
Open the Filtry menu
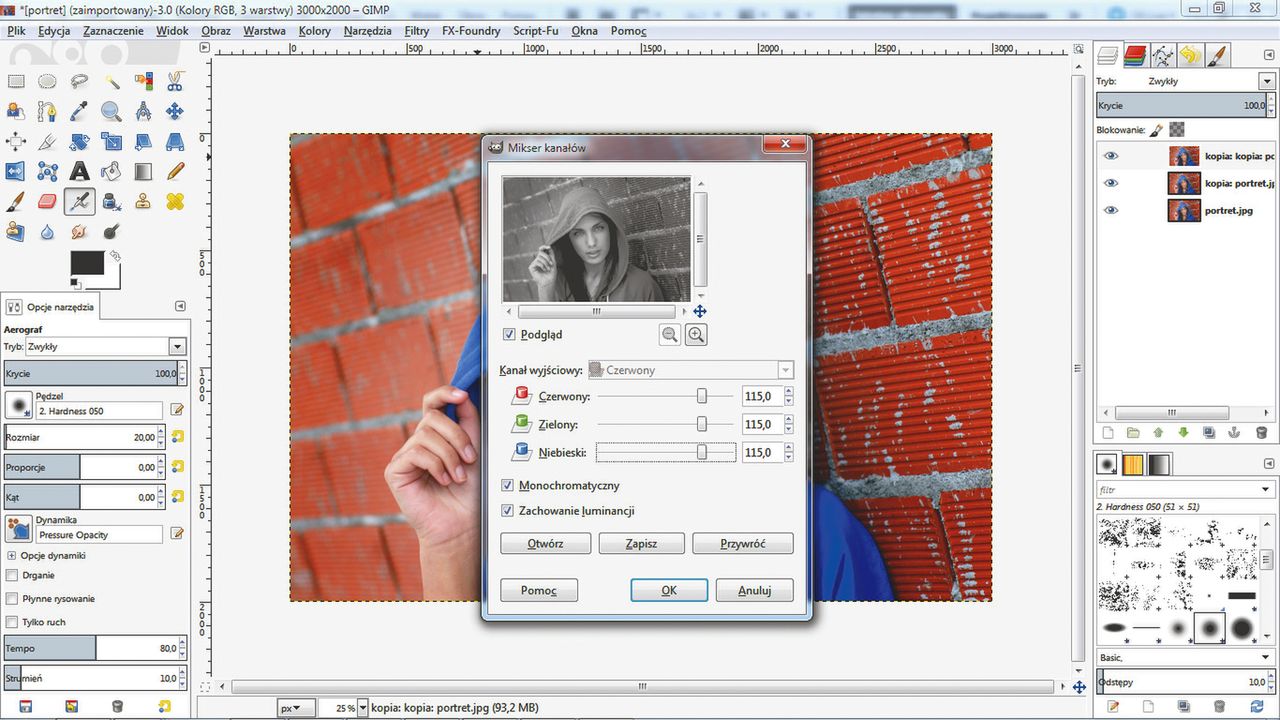pyautogui.click(x=417, y=31)
